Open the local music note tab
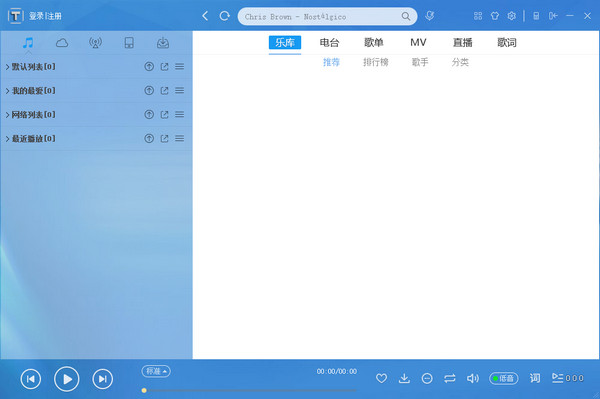 (28, 43)
